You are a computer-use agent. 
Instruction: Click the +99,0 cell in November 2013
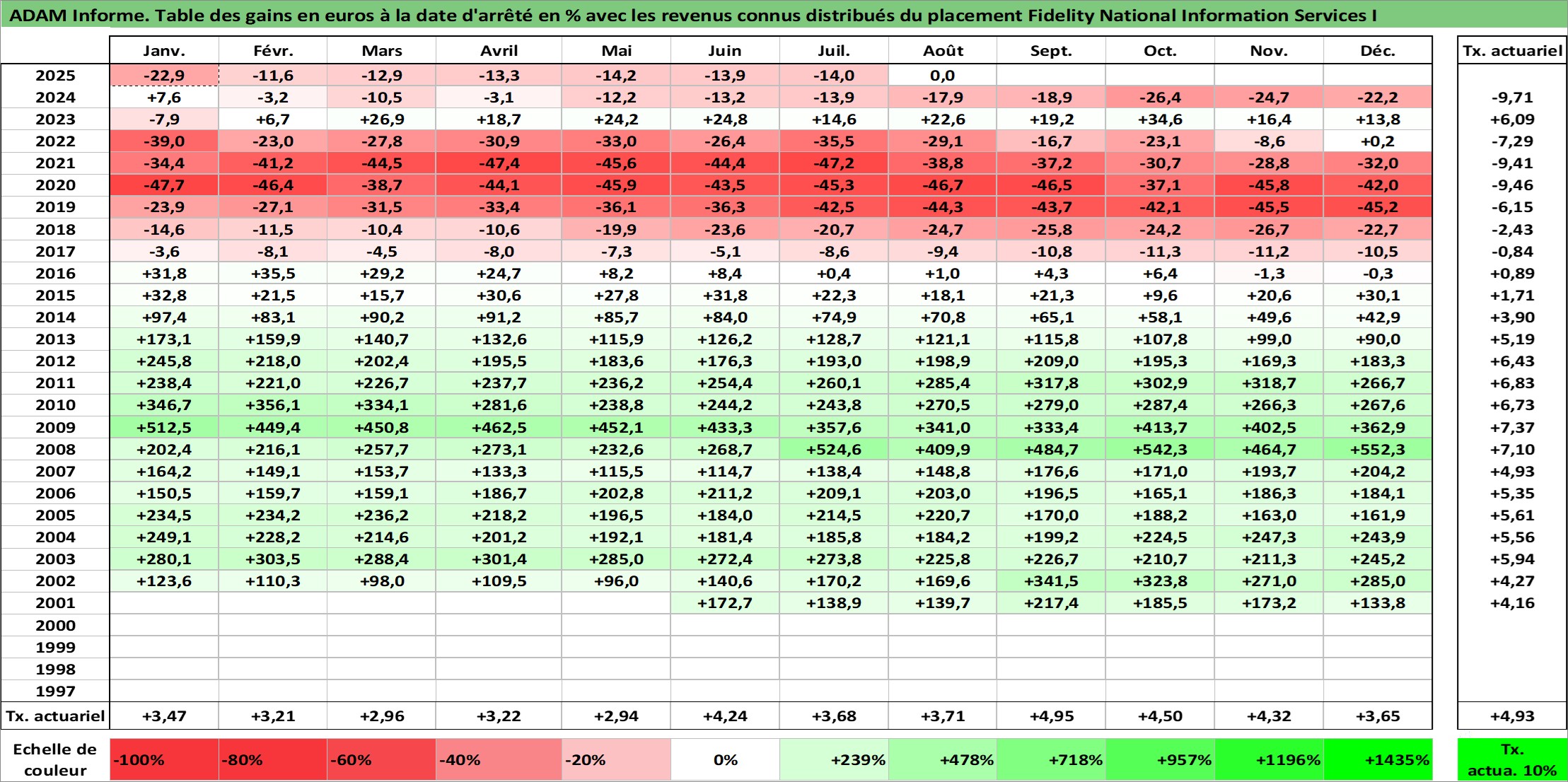point(1269,339)
